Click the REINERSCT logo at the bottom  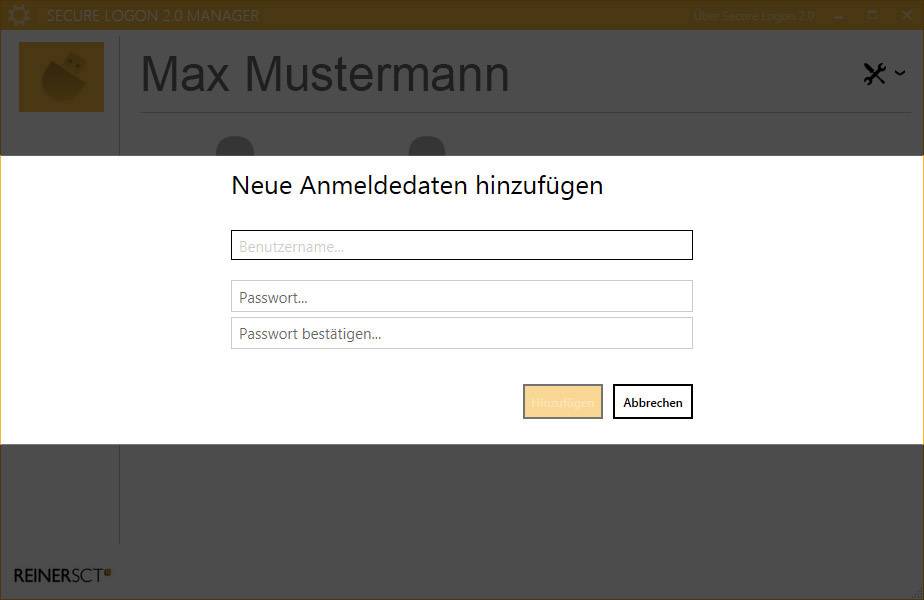point(62,575)
